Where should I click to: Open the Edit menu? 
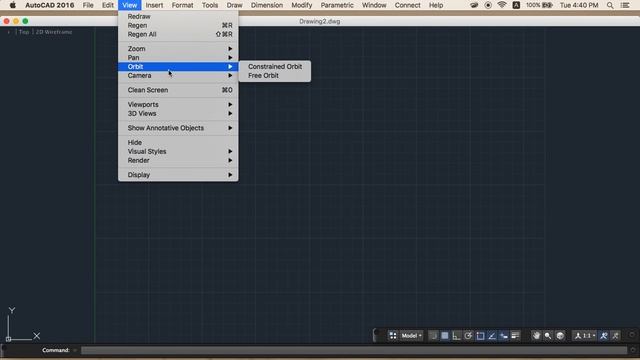108,5
